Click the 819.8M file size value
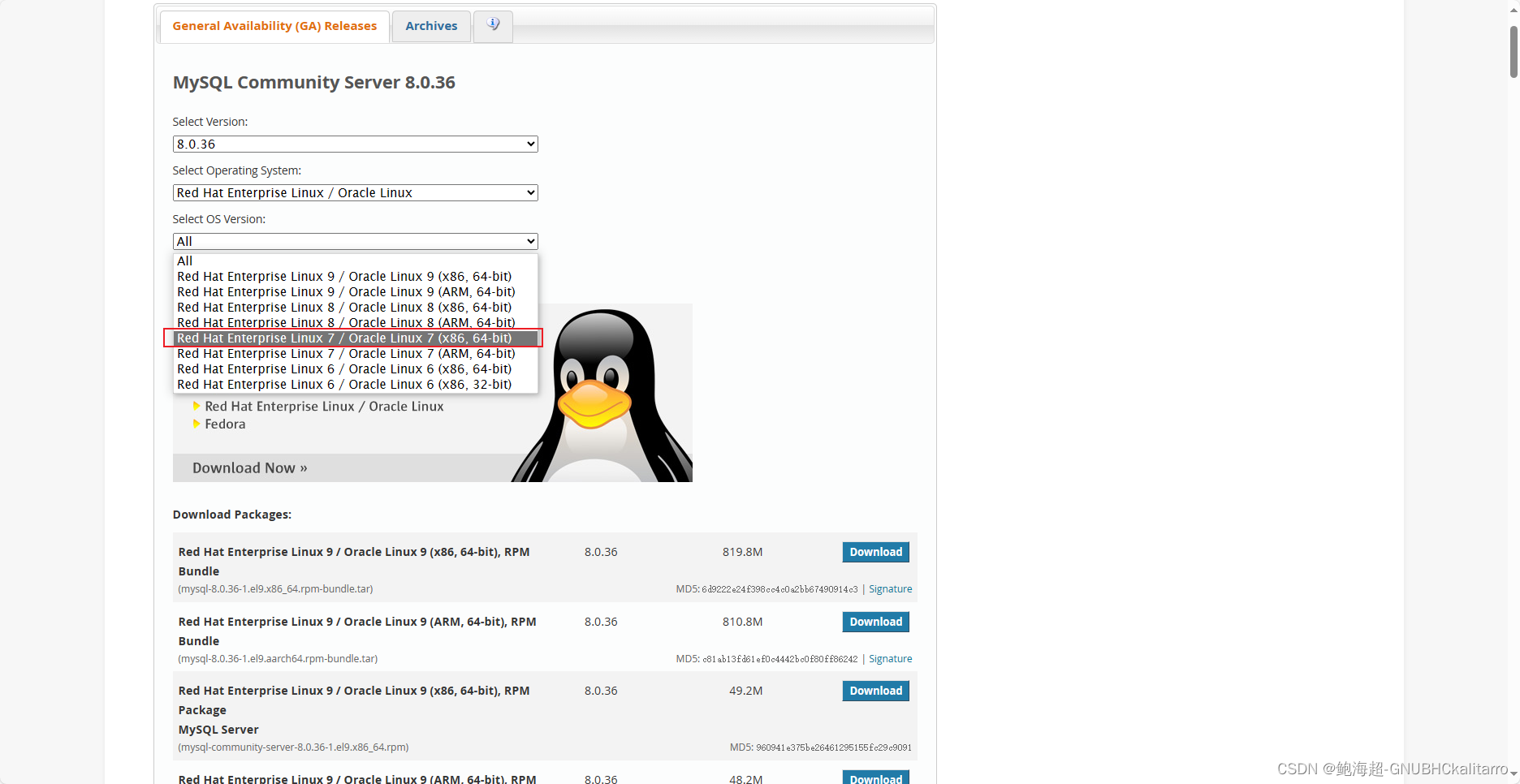1520x784 pixels. pyautogui.click(x=742, y=552)
